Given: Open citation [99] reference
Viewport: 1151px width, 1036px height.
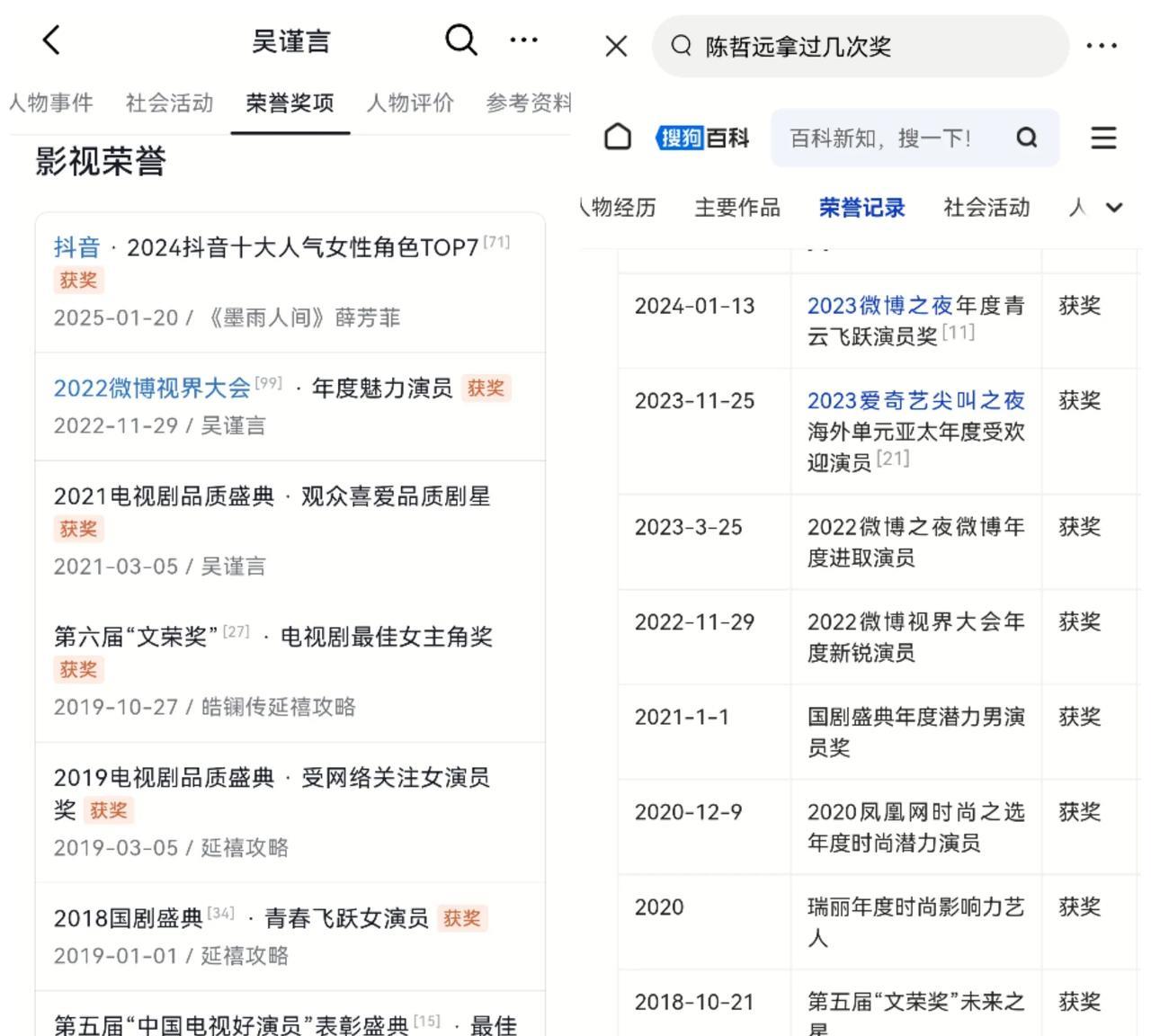Looking at the screenshot, I should 269,382.
